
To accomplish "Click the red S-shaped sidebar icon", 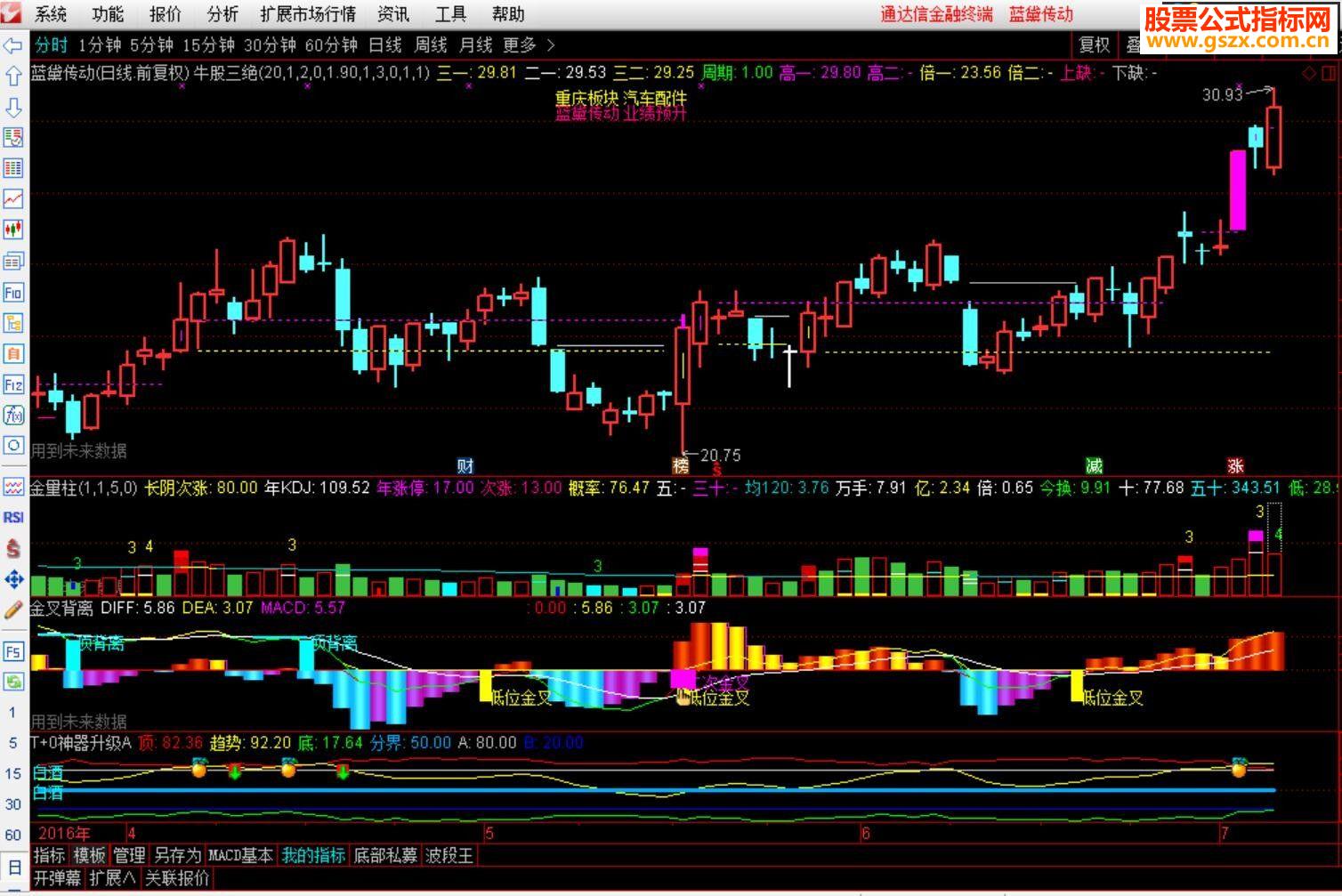I will click(13, 549).
